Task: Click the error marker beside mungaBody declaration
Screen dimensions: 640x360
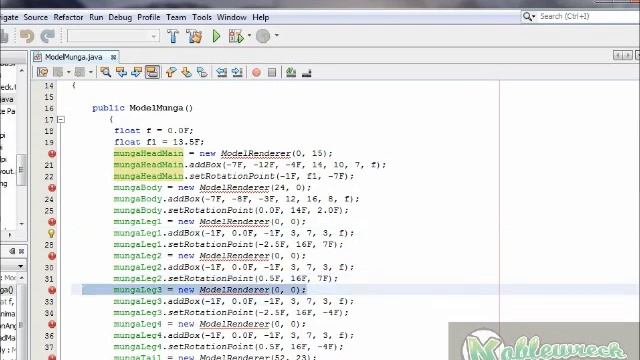Action: pos(52,188)
